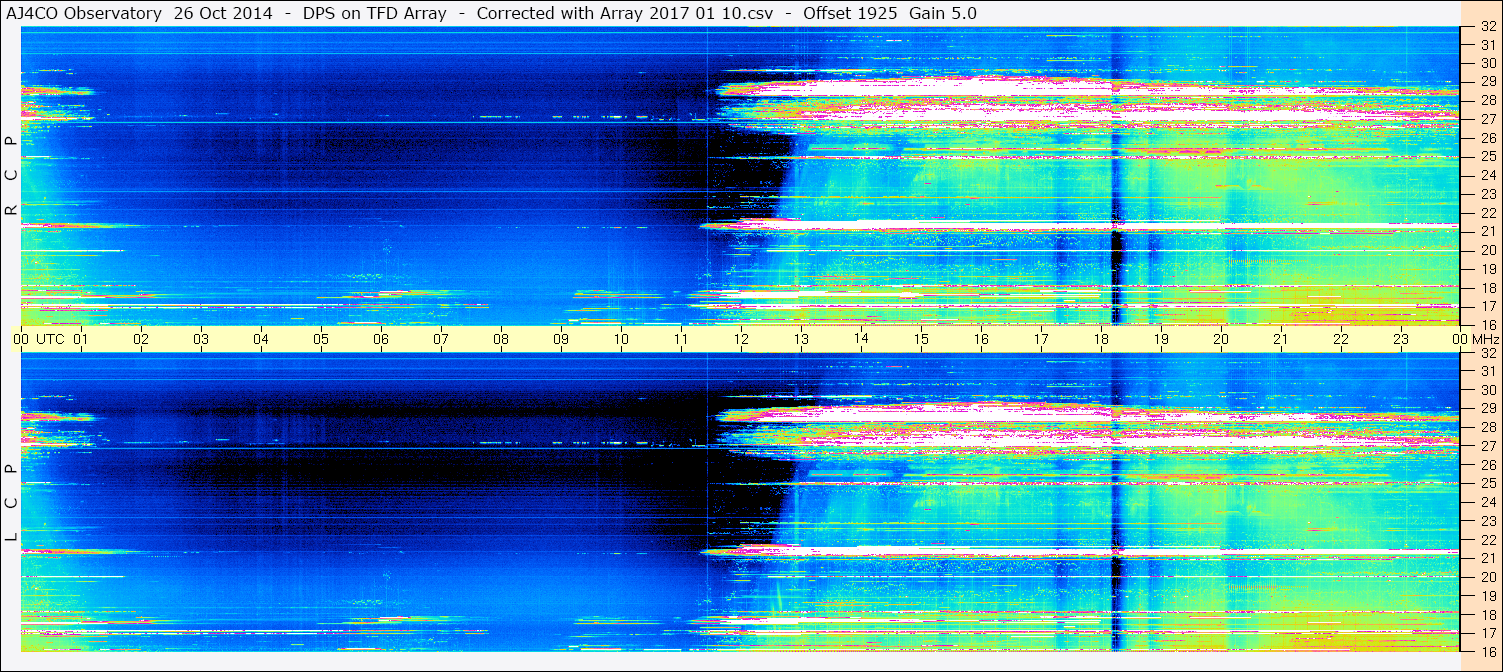Click the 05 hour tick label
The height and width of the screenshot is (672, 1503).
(321, 339)
